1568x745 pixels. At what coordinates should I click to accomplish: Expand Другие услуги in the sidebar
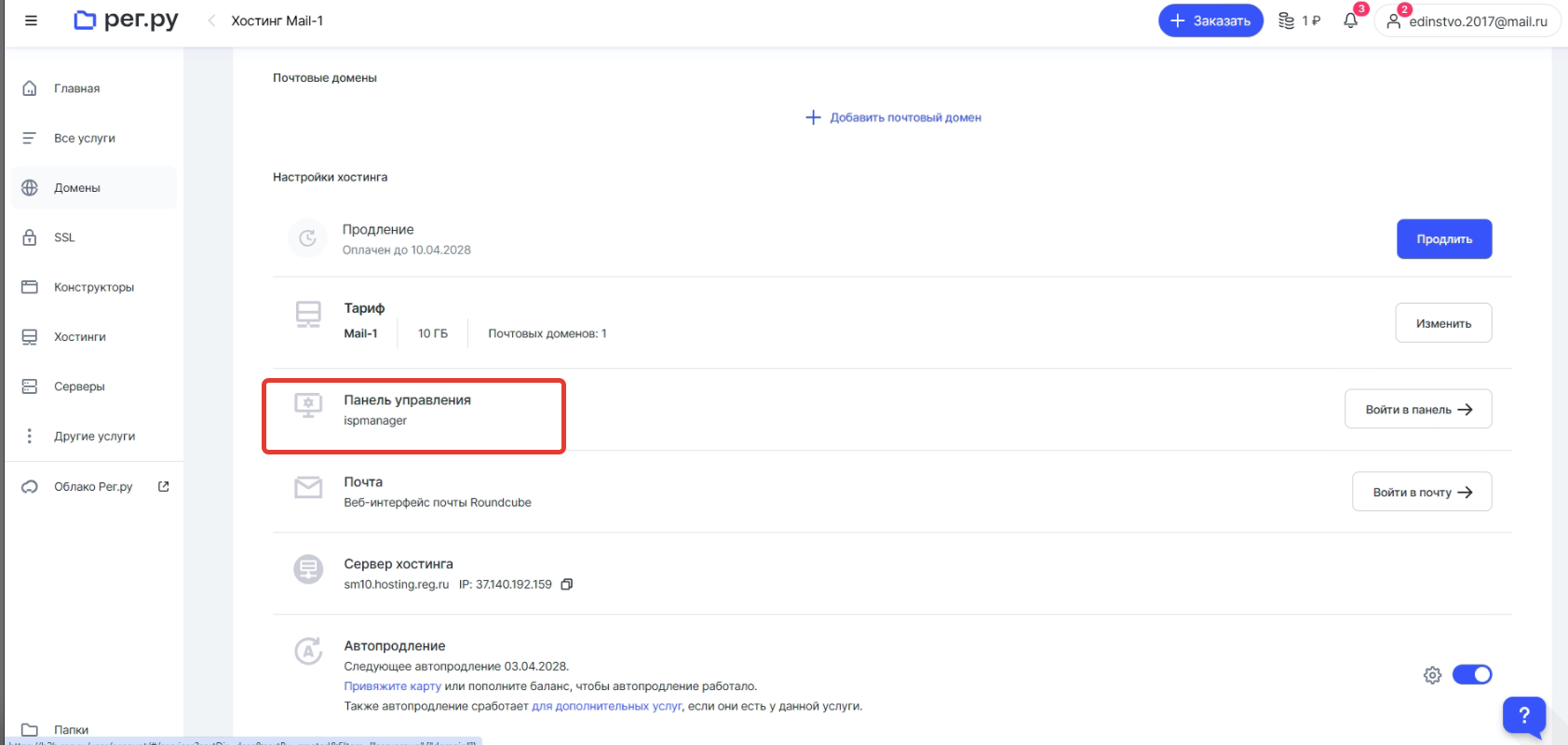coord(93,436)
